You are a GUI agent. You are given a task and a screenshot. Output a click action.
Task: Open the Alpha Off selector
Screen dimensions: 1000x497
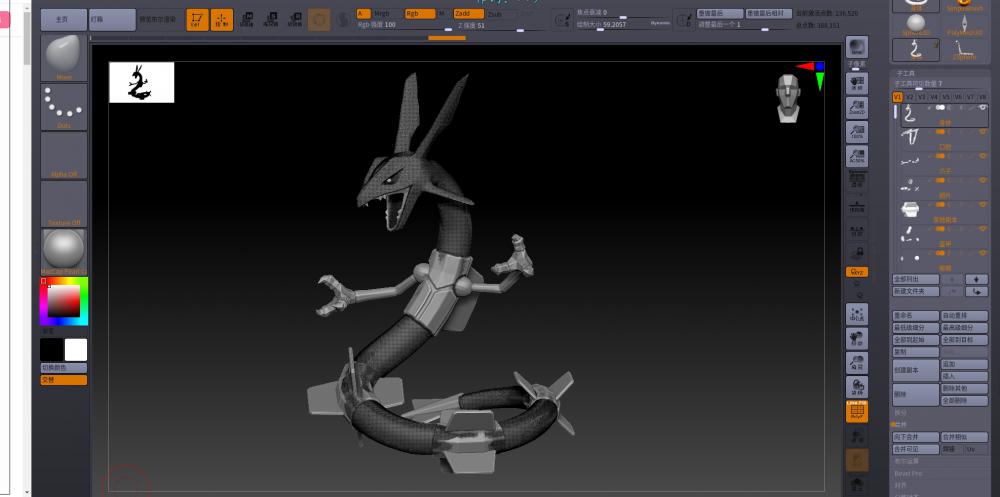pyautogui.click(x=64, y=155)
